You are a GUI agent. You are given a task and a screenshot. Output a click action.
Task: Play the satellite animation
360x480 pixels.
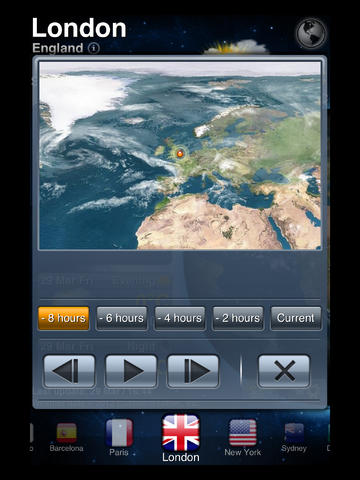point(131,371)
